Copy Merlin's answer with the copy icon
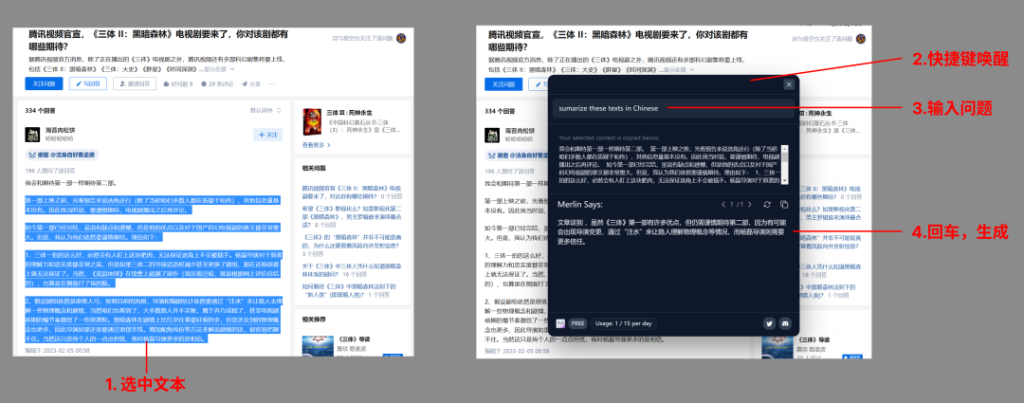 point(785,204)
